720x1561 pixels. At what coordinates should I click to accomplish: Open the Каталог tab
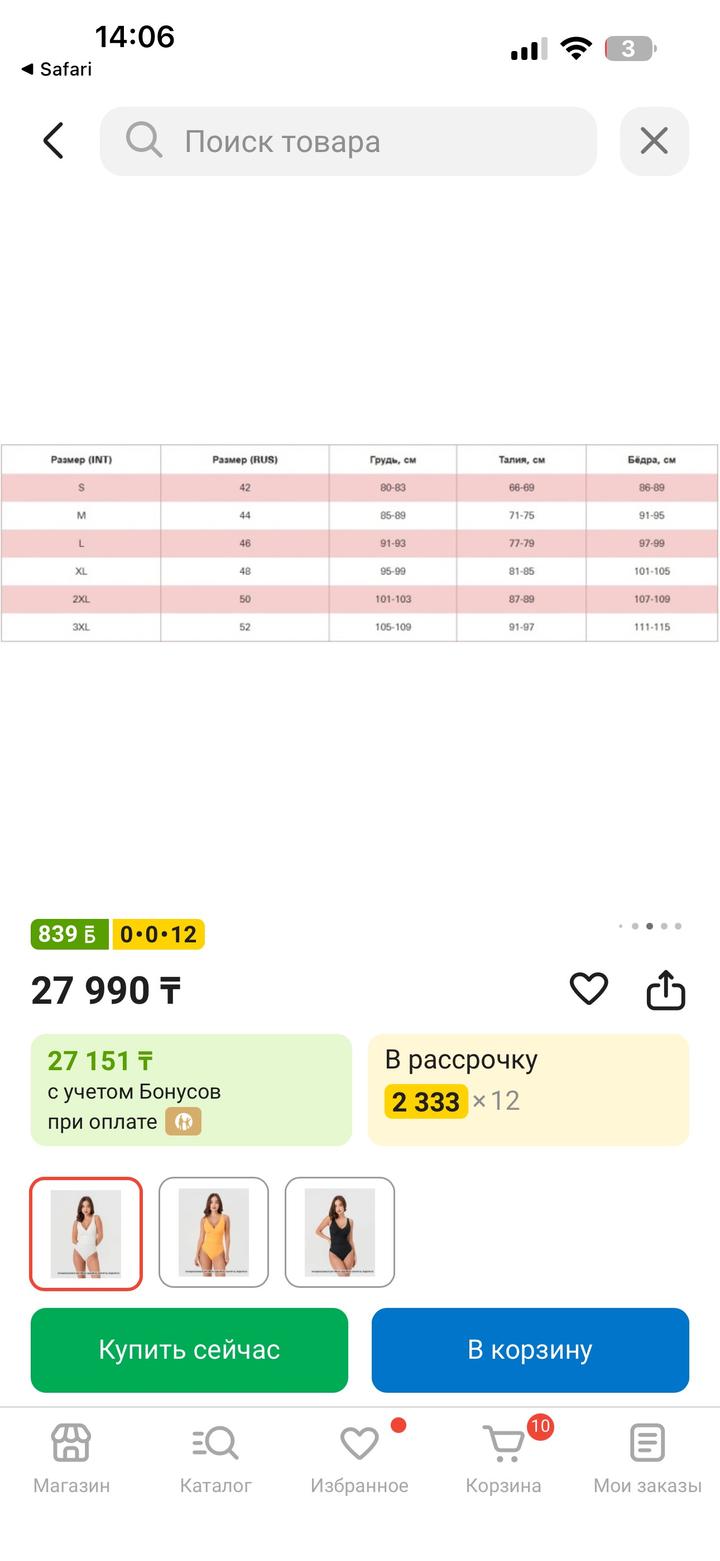tap(215, 1458)
